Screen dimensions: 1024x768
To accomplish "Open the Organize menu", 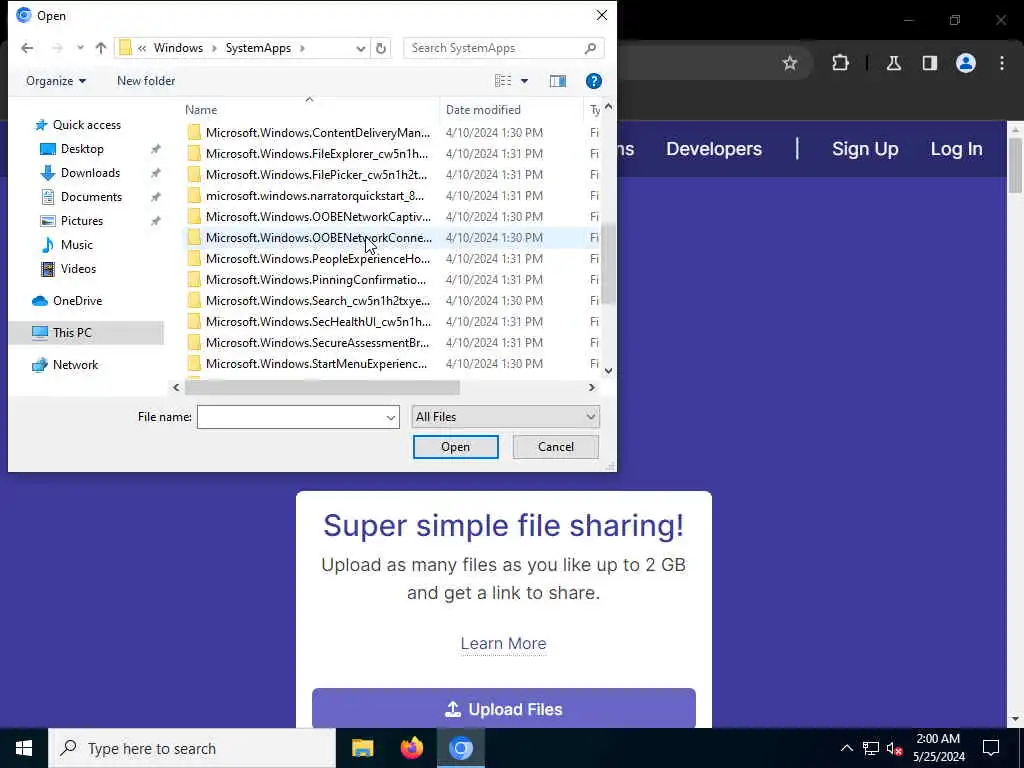I will (x=56, y=81).
